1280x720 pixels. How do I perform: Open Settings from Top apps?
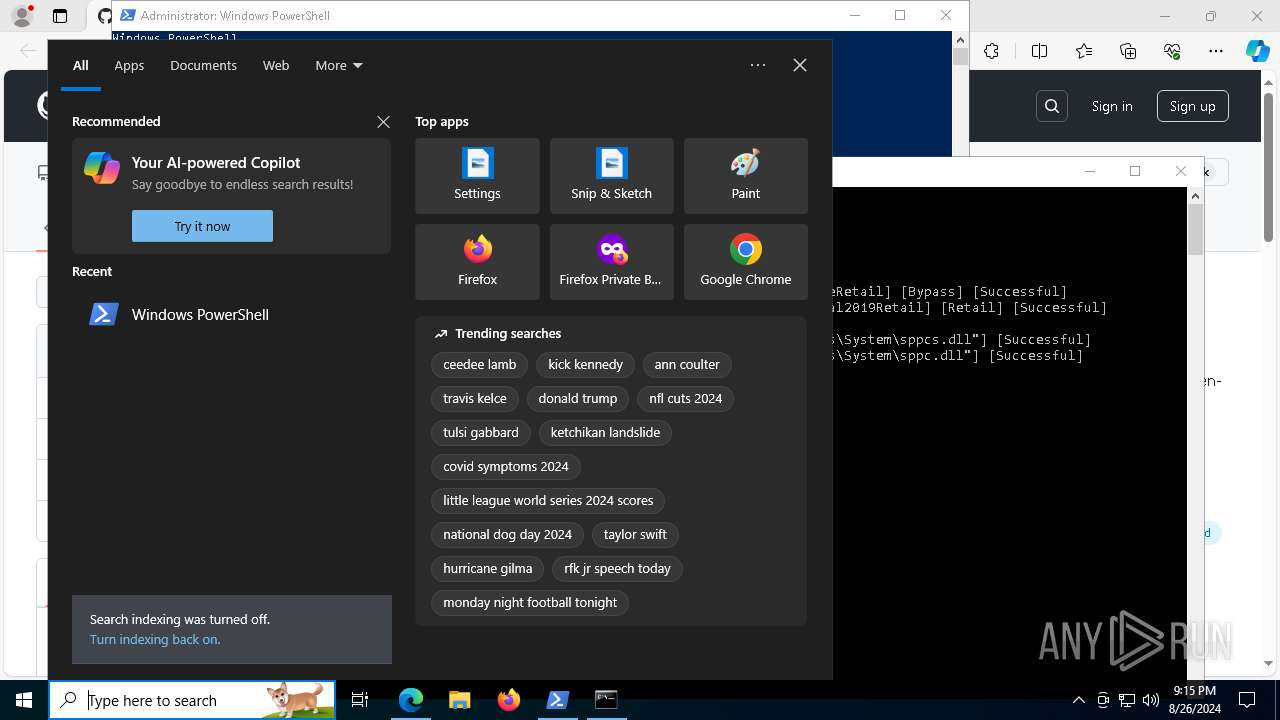click(477, 176)
